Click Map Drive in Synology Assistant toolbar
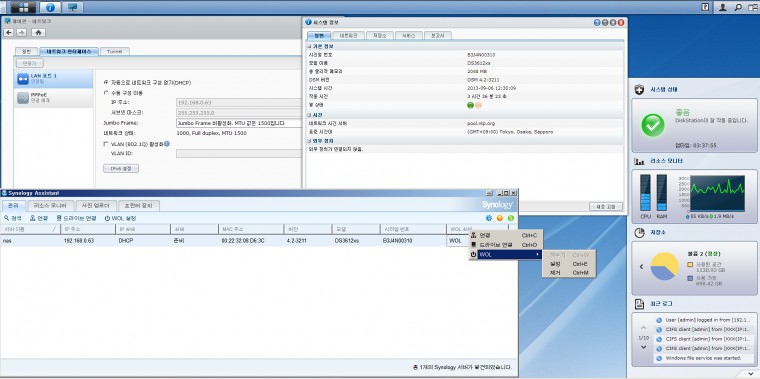 76,219
